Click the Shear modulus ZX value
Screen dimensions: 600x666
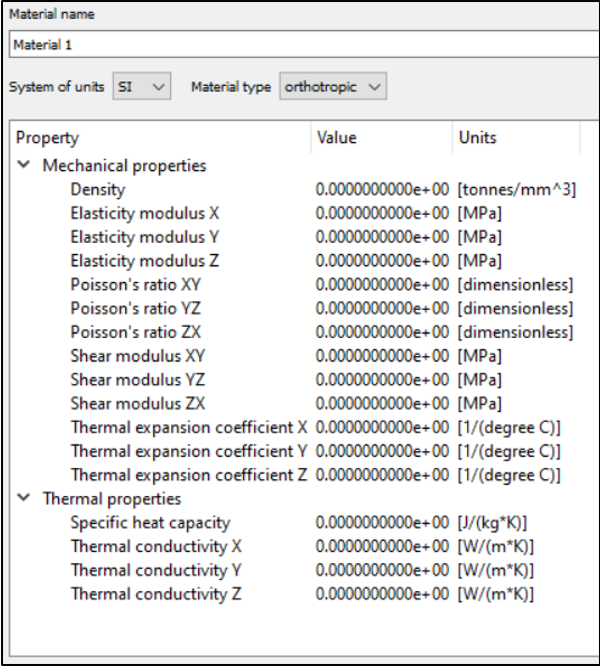click(x=382, y=403)
